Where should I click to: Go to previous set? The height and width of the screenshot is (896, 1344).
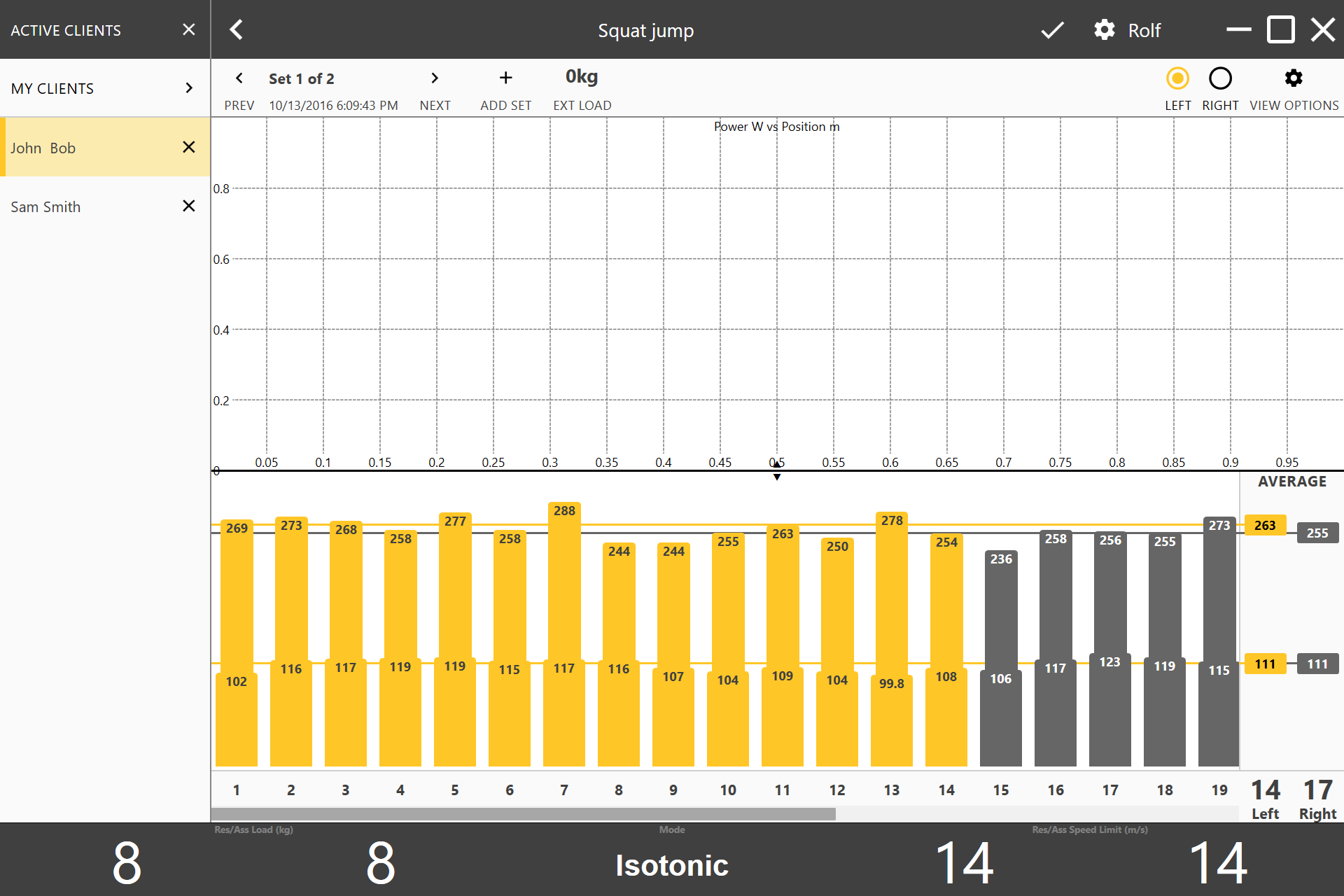click(x=239, y=89)
